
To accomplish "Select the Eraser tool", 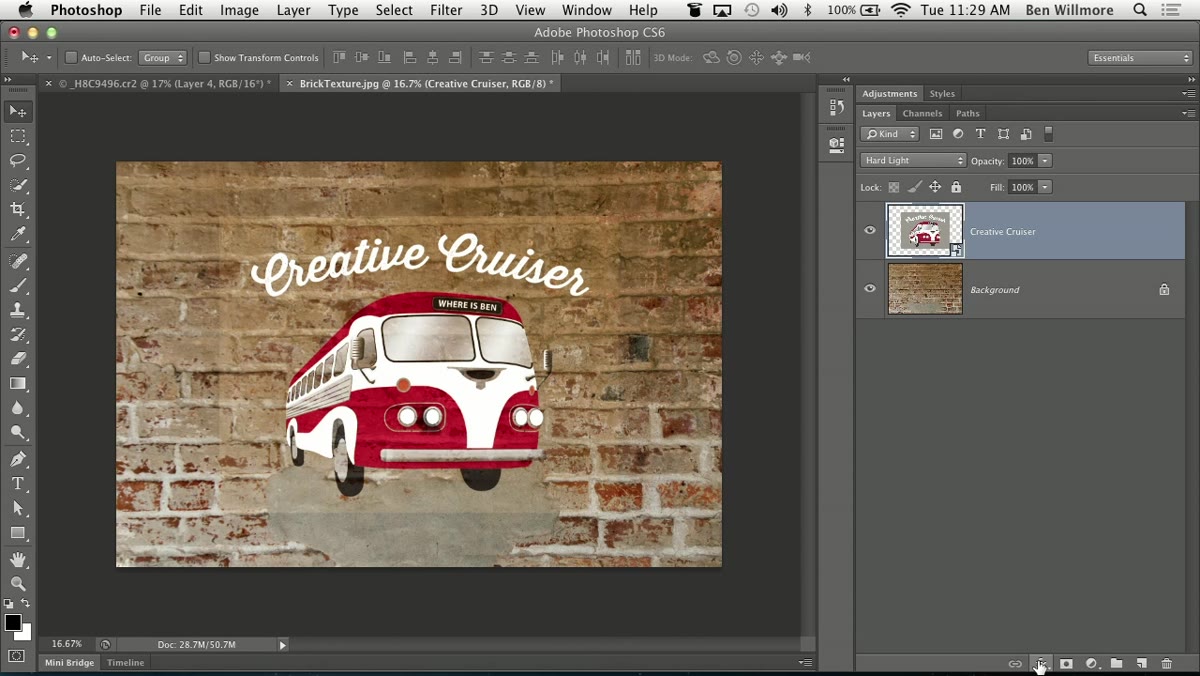I will (18, 359).
